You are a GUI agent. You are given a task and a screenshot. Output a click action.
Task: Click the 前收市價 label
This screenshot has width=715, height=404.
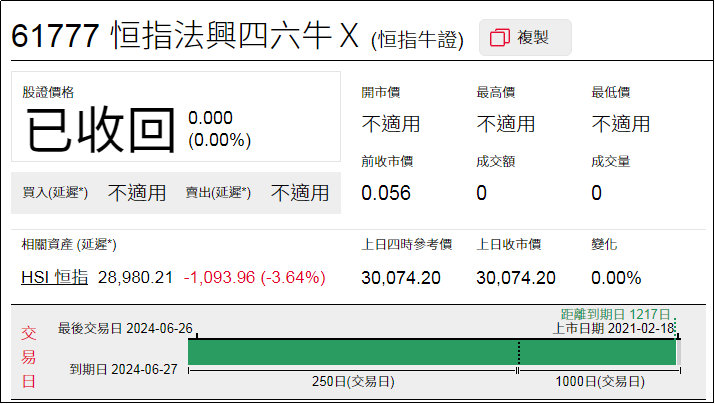coord(387,161)
